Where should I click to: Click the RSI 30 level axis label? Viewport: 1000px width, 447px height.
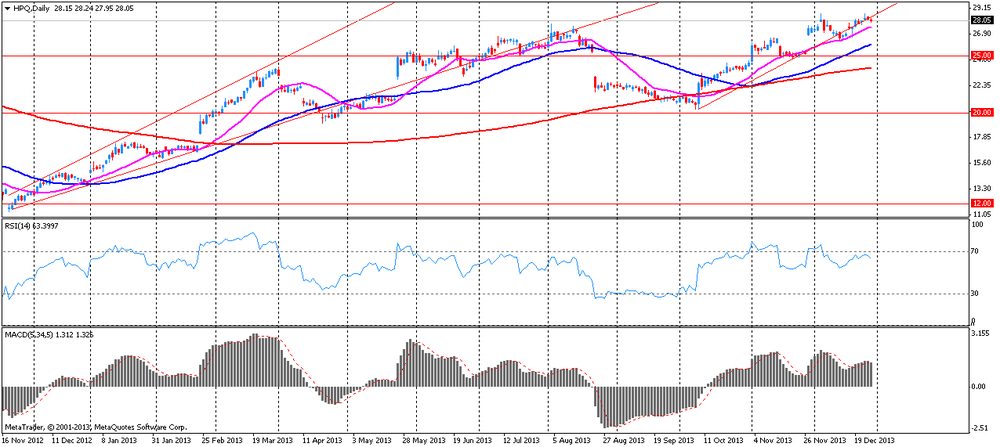point(976,294)
